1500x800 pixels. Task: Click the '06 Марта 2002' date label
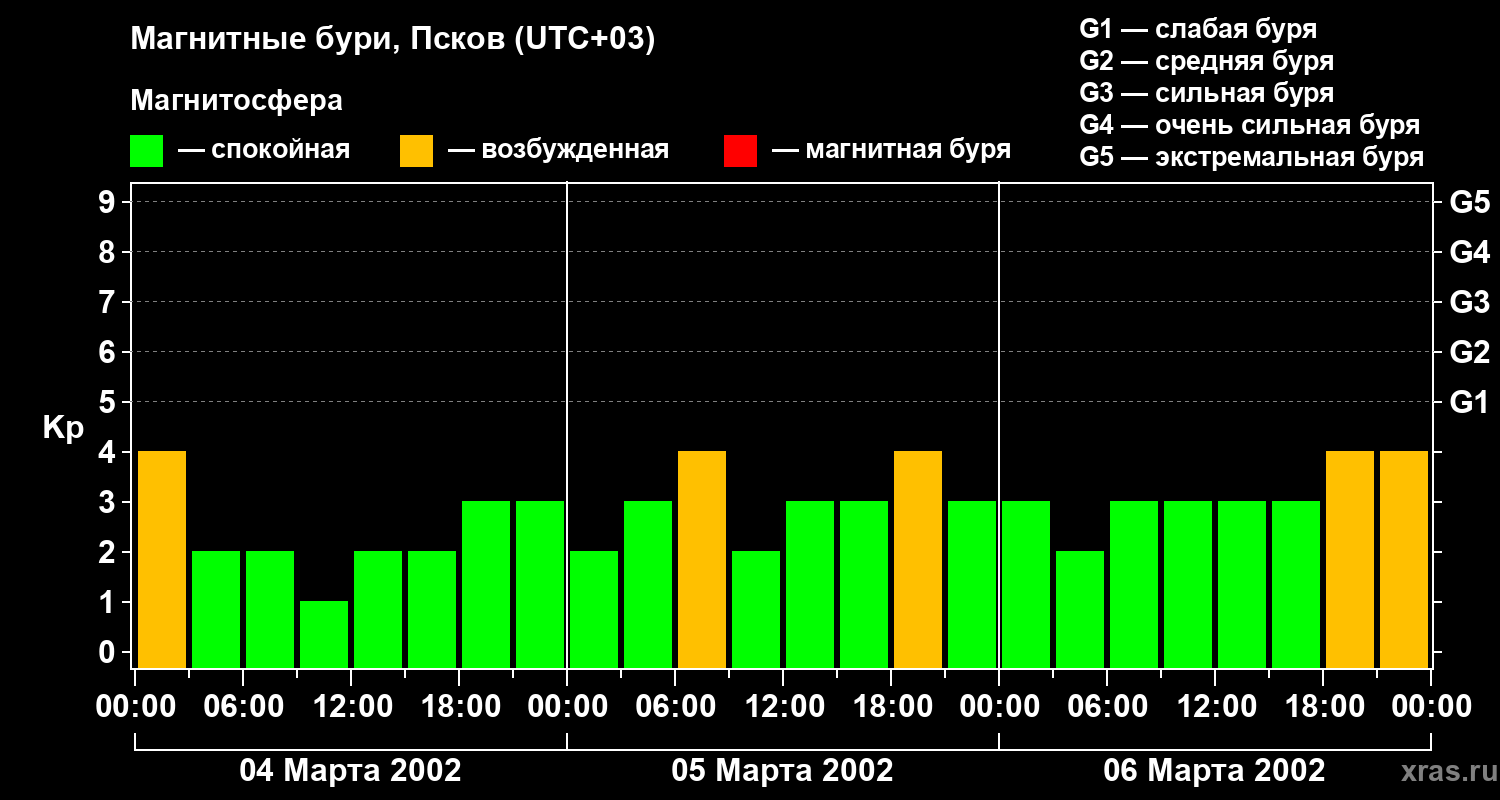pos(1215,770)
